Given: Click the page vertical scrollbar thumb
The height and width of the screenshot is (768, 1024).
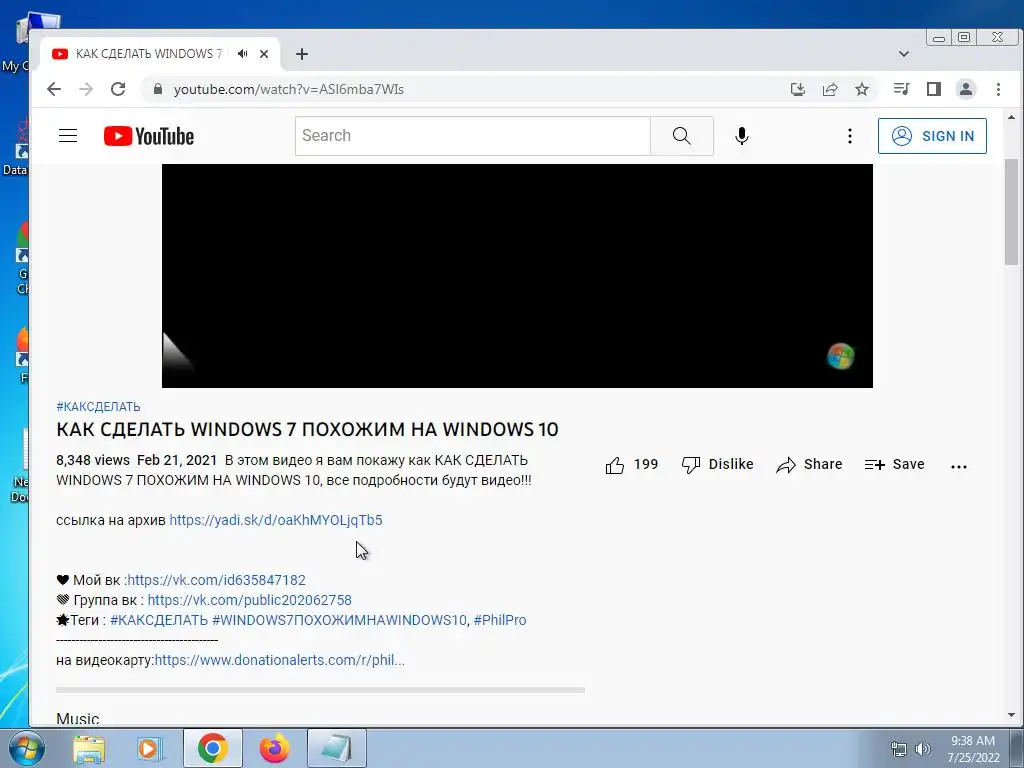Looking at the screenshot, I should pos(1012,212).
